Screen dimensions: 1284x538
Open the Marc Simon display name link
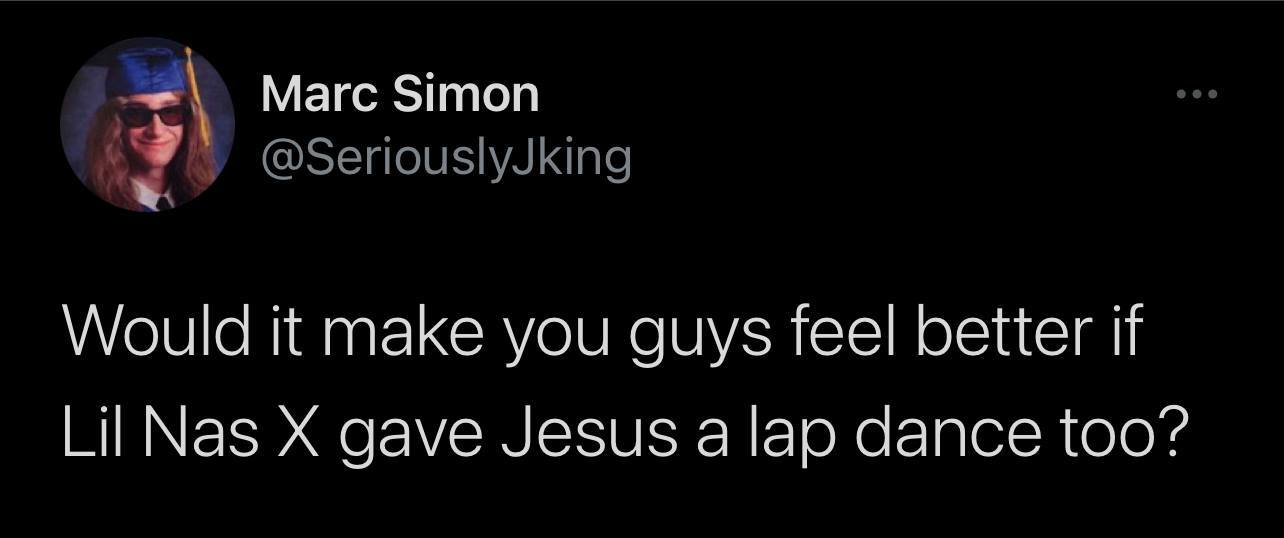pos(400,95)
